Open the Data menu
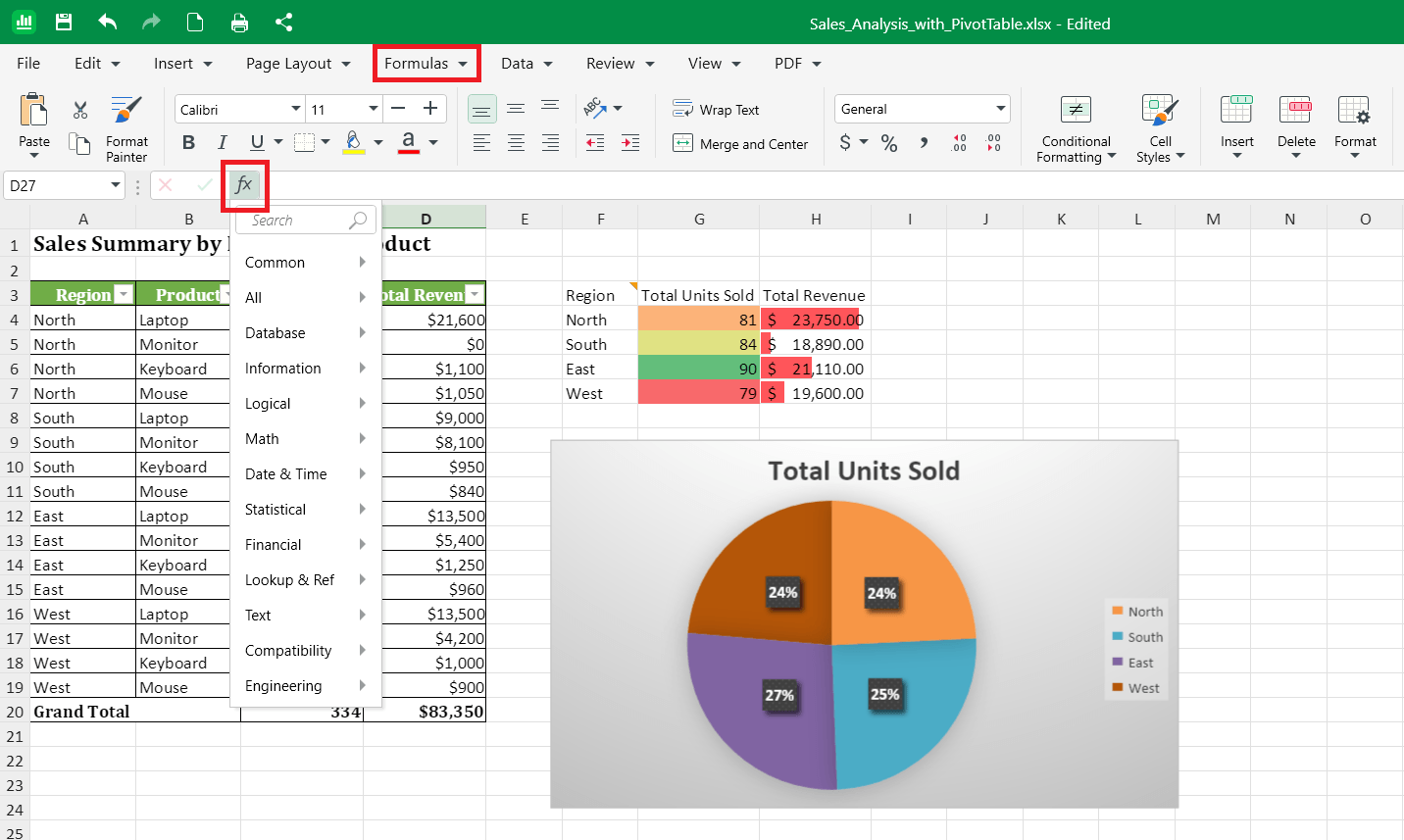The image size is (1404, 840). [526, 63]
